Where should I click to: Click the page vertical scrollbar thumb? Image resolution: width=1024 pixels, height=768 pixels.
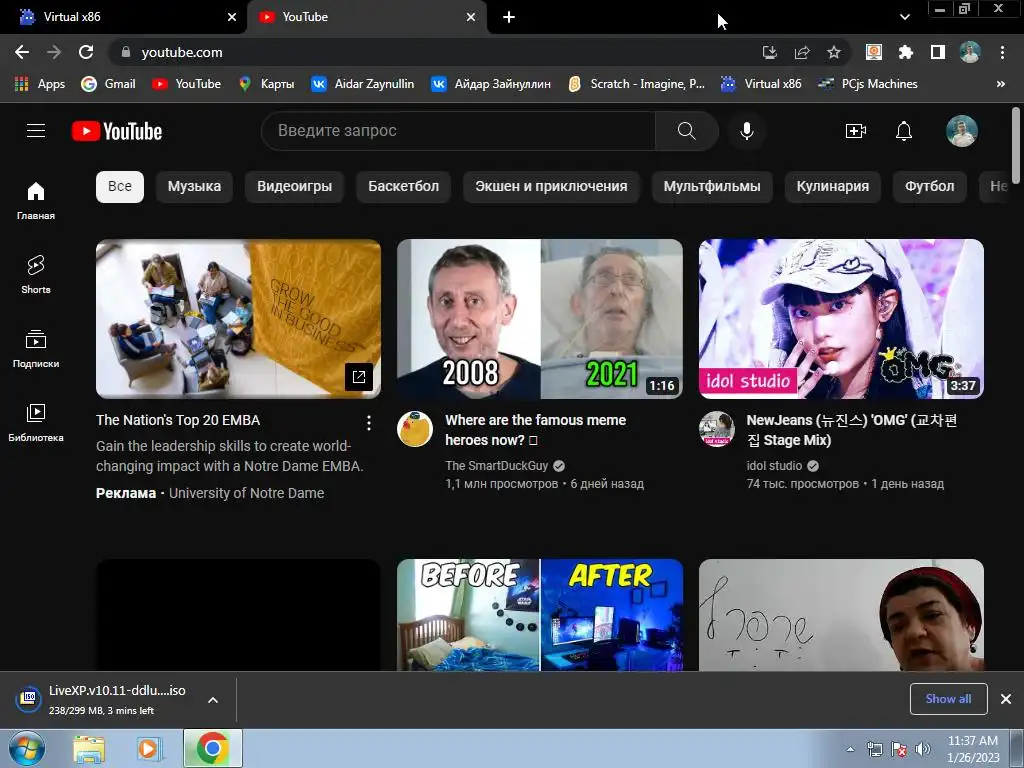tap(1016, 145)
